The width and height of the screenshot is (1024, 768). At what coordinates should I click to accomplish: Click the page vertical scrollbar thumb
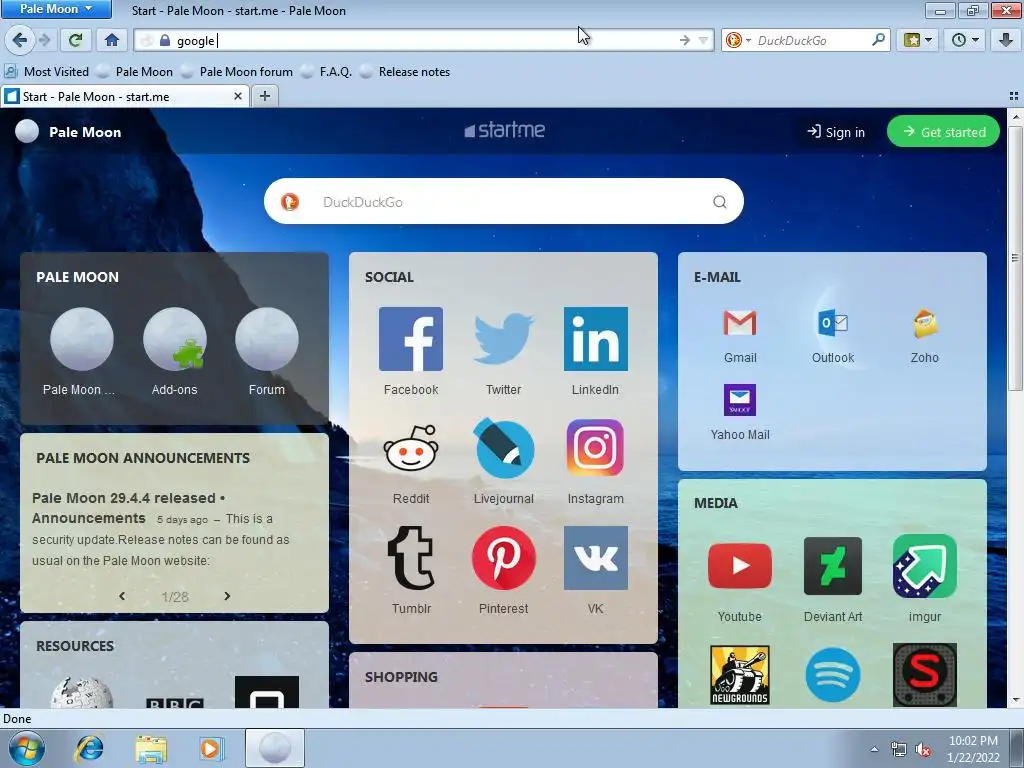coord(1016,258)
